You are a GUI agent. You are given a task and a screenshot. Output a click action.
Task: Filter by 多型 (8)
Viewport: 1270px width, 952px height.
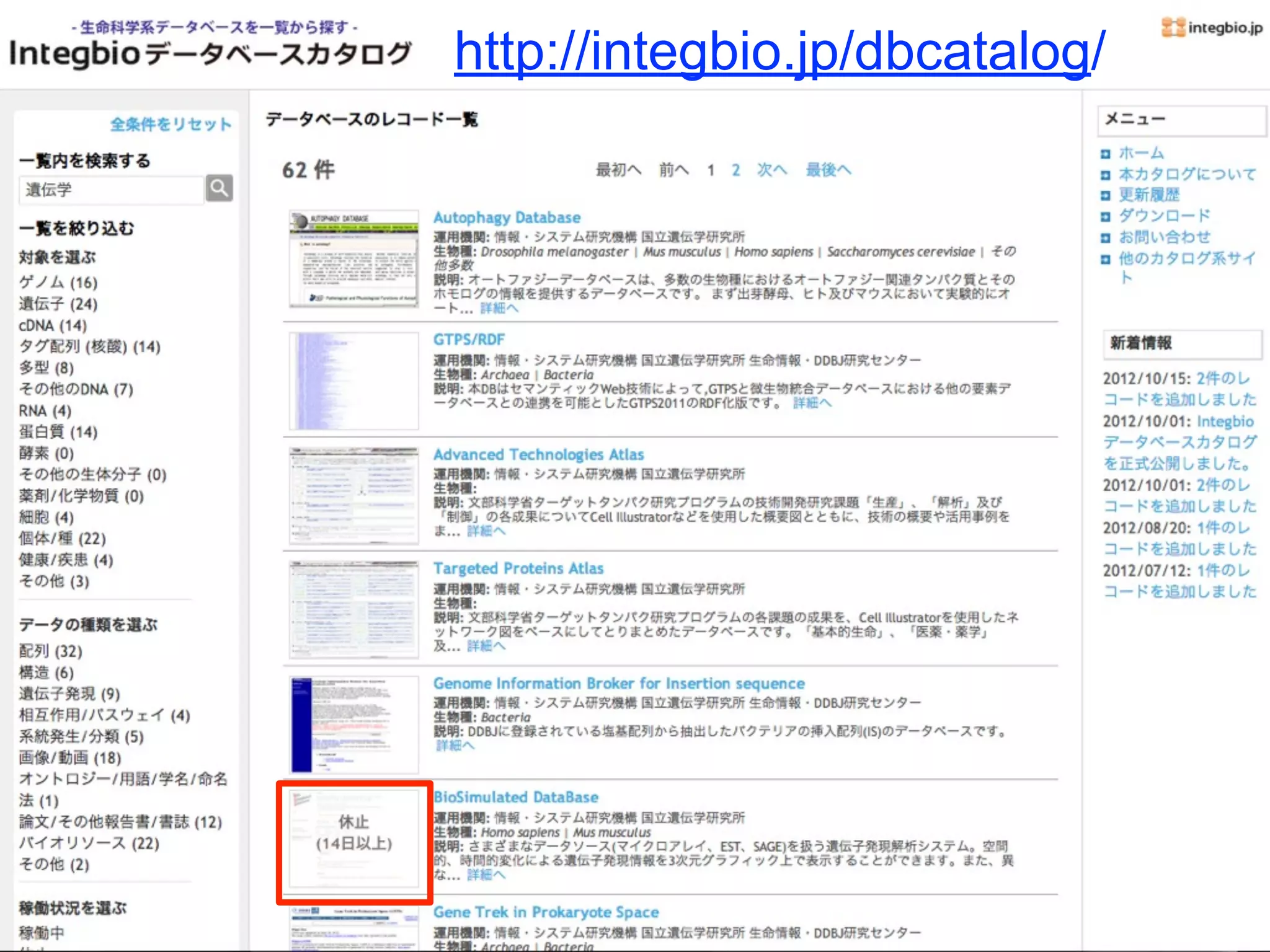[47, 368]
